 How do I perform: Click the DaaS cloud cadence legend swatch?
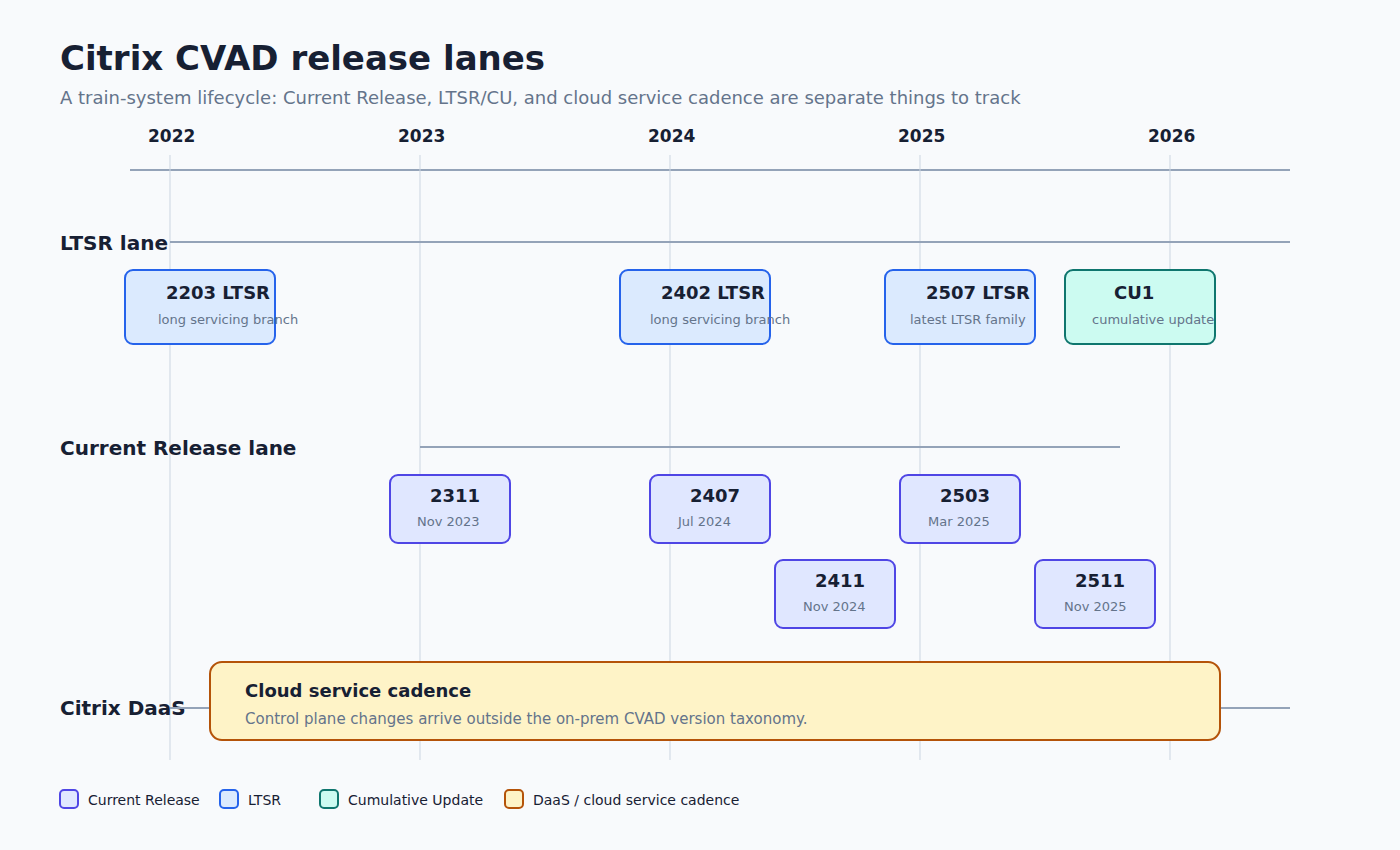(514, 799)
